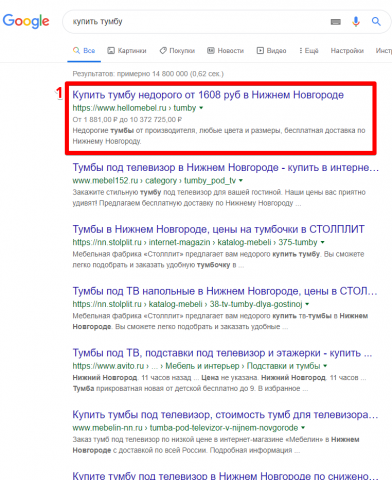The image size is (392, 480).
Task: Expand arrow next to hellomebel.ru URL
Action: tap(201, 108)
